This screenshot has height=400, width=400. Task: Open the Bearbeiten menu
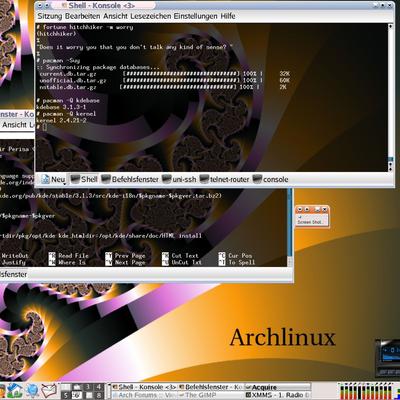click(83, 16)
